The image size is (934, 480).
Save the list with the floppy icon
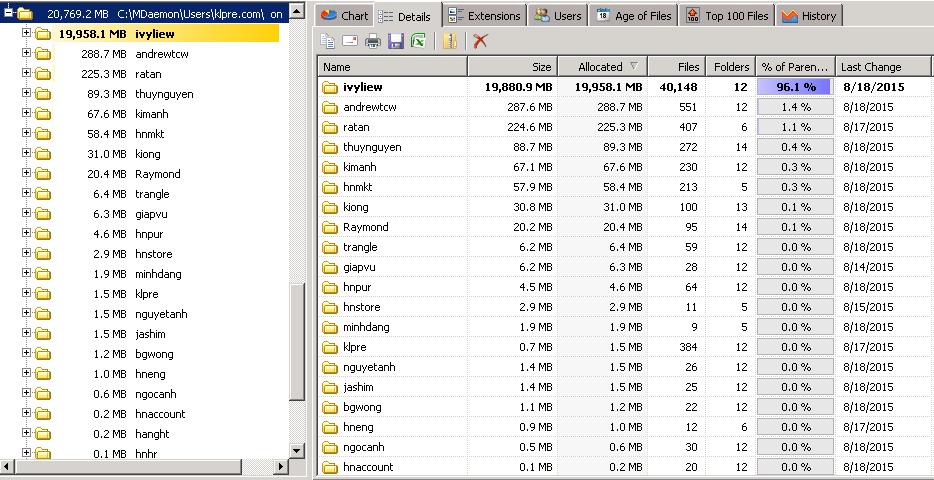pos(396,40)
